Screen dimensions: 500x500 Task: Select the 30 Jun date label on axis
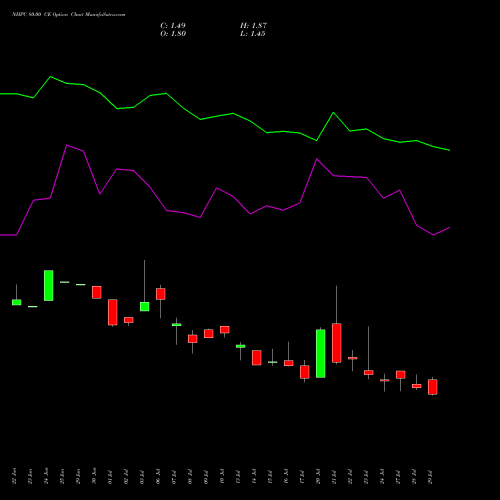(94, 476)
